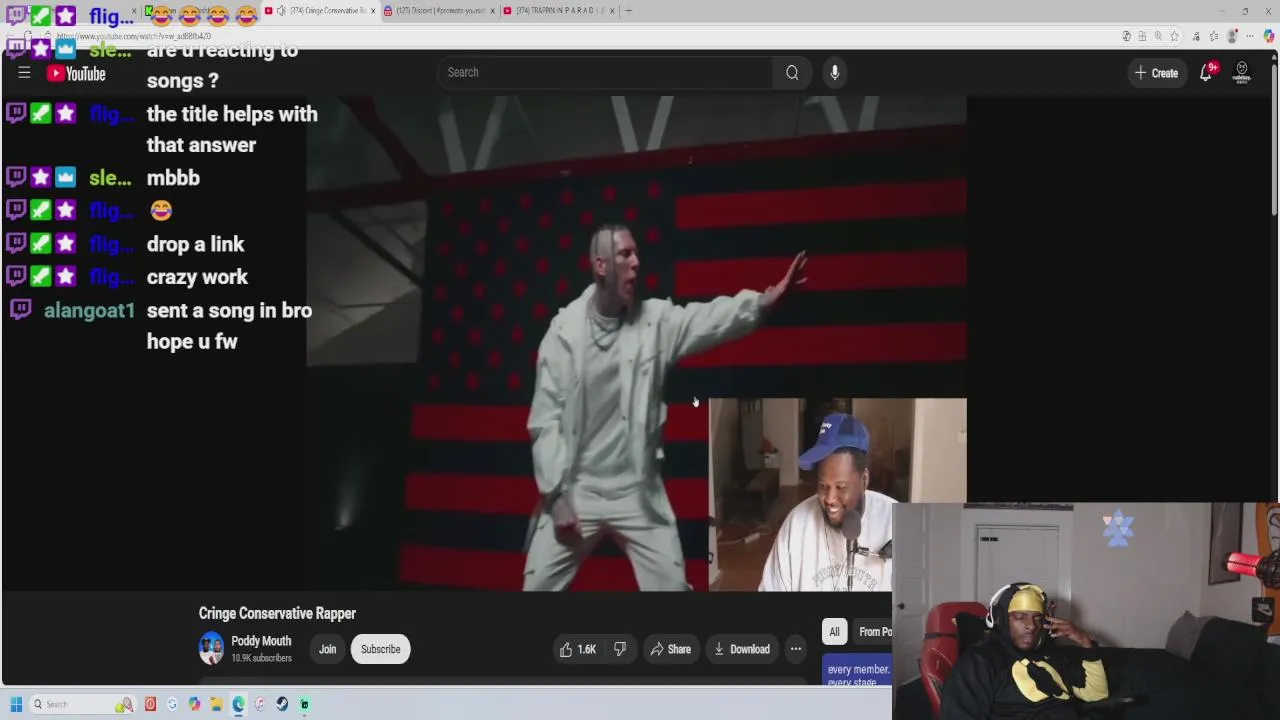Select the 'From Po...' filter chip
The height and width of the screenshot is (720, 1280).
[x=874, y=631]
